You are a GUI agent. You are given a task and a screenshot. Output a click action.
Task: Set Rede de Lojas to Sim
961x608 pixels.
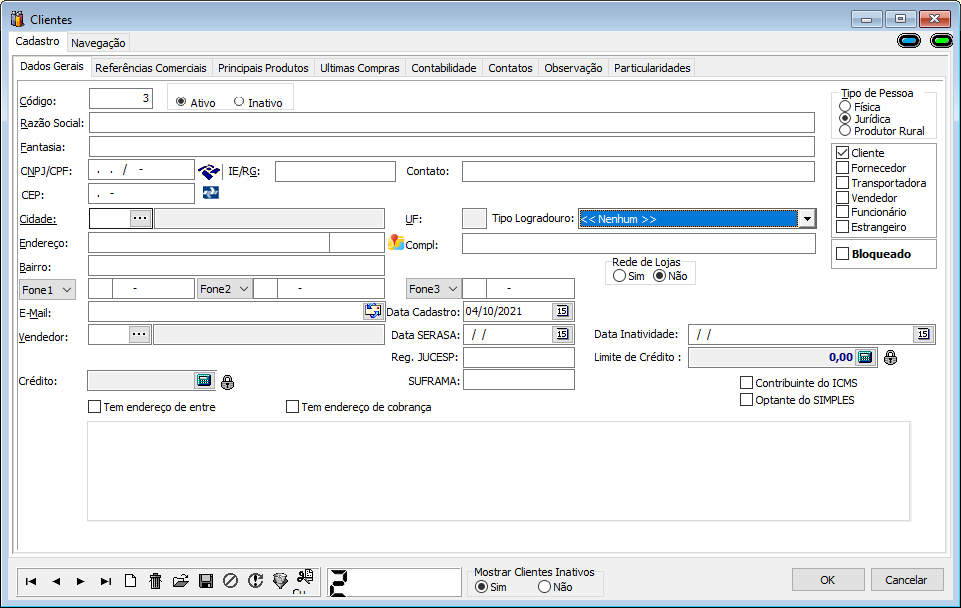[x=620, y=276]
